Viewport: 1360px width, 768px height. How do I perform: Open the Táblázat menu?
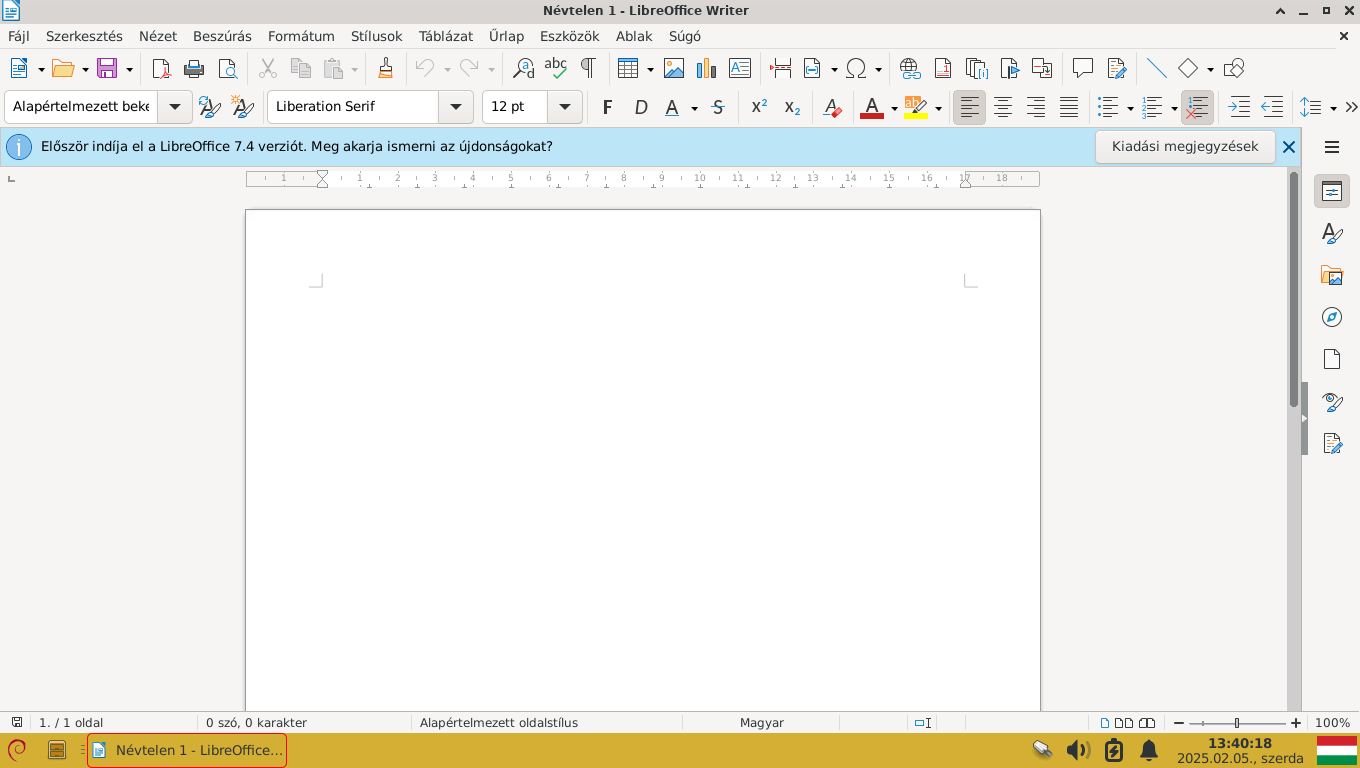click(444, 36)
